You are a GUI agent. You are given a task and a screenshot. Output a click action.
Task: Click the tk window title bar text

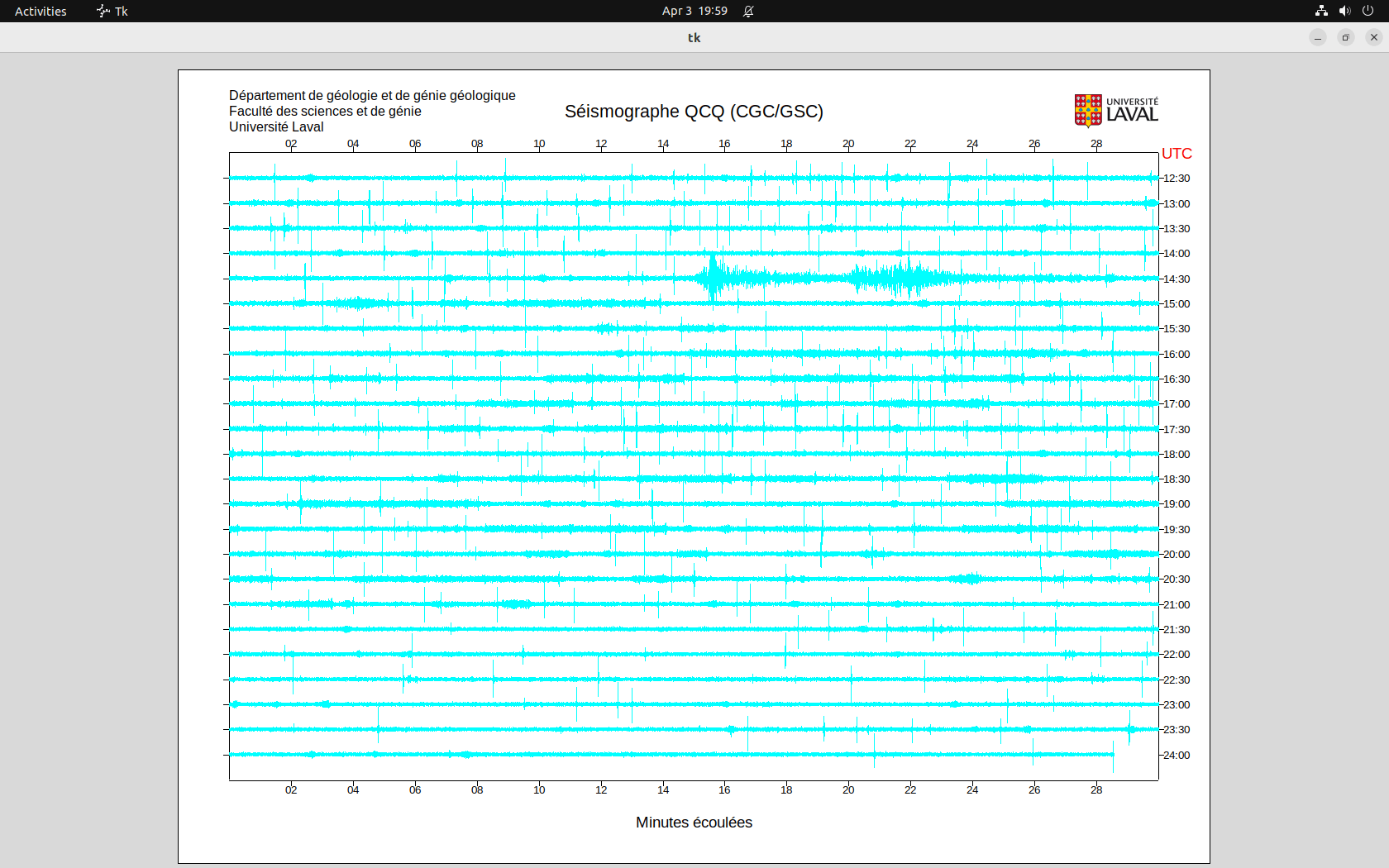(694, 37)
